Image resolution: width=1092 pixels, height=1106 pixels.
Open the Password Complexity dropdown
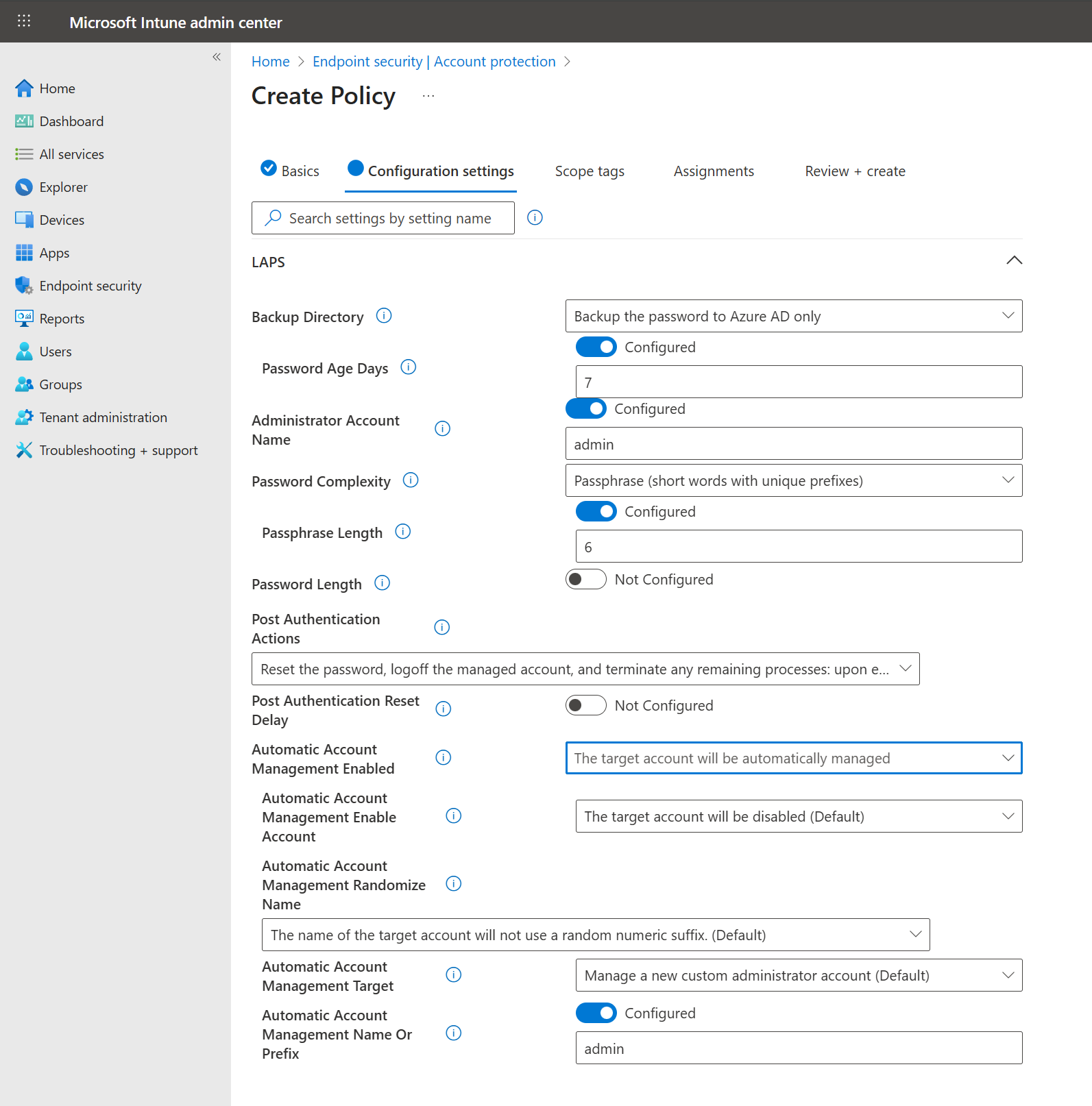click(794, 480)
